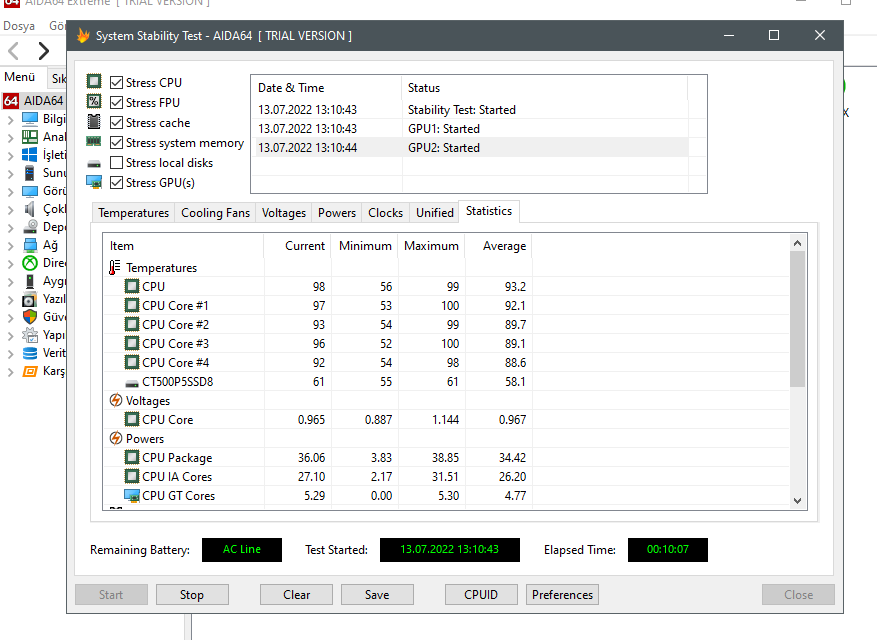Uncheck the Stress CPU checkbox
The image size is (877, 640).
tap(116, 83)
